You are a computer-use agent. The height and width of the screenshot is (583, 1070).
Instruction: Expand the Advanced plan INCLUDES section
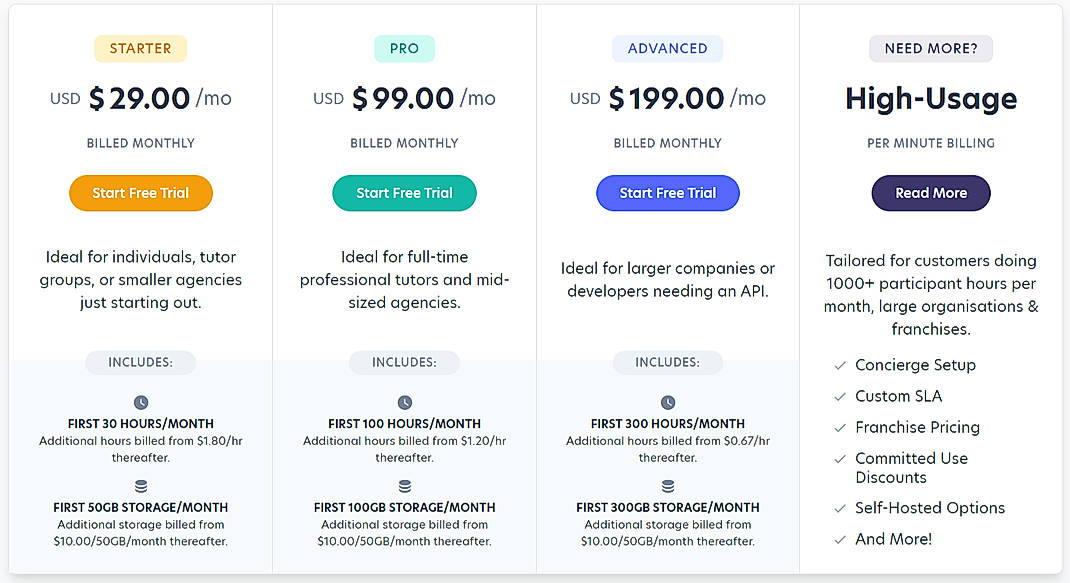(x=667, y=362)
